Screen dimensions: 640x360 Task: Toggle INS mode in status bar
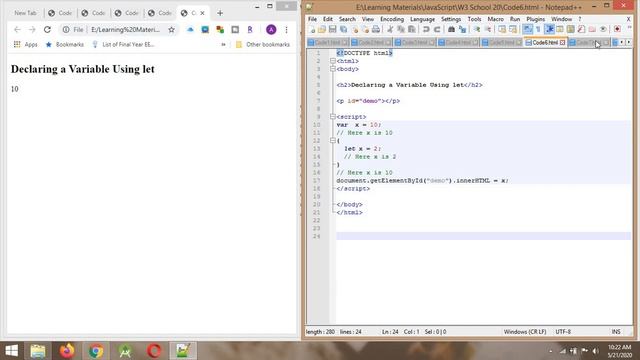tap(616, 332)
